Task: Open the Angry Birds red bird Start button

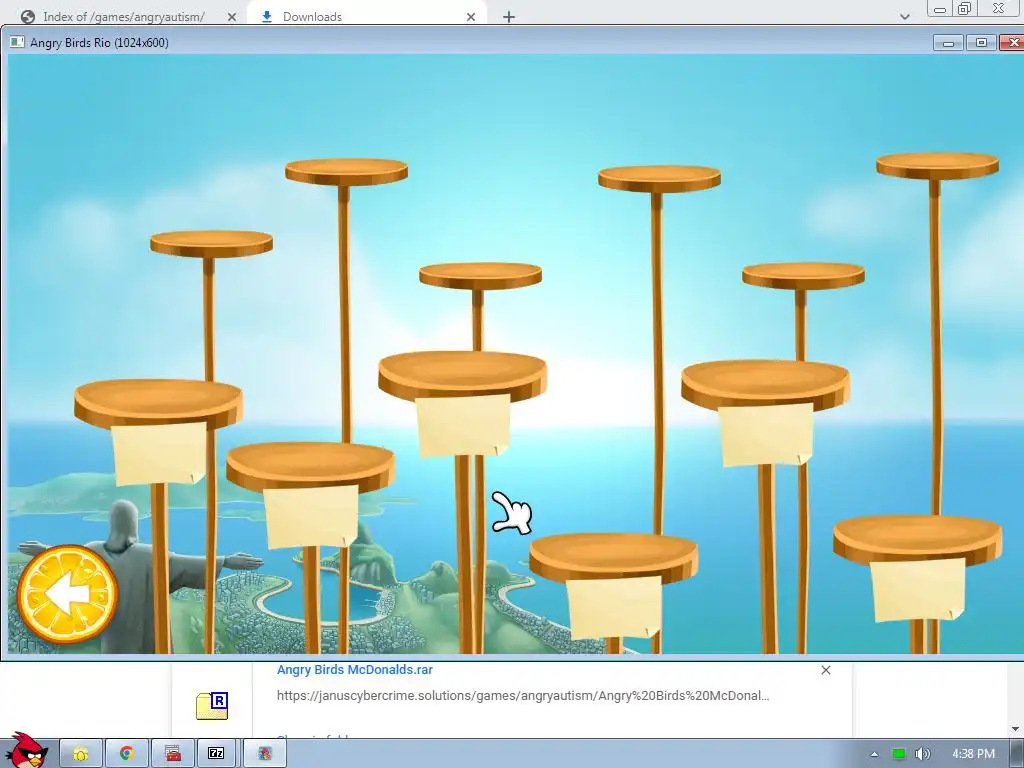Action: [x=27, y=750]
